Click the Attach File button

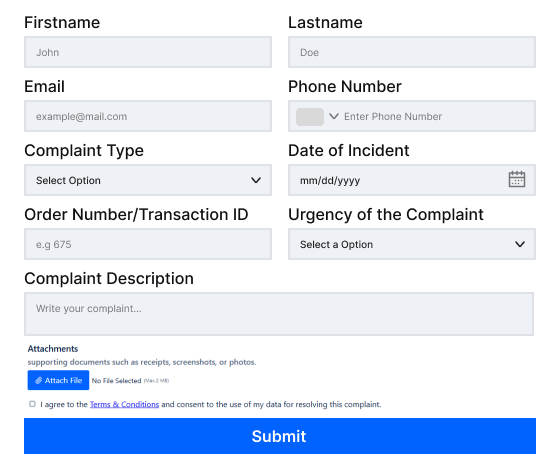58,380
